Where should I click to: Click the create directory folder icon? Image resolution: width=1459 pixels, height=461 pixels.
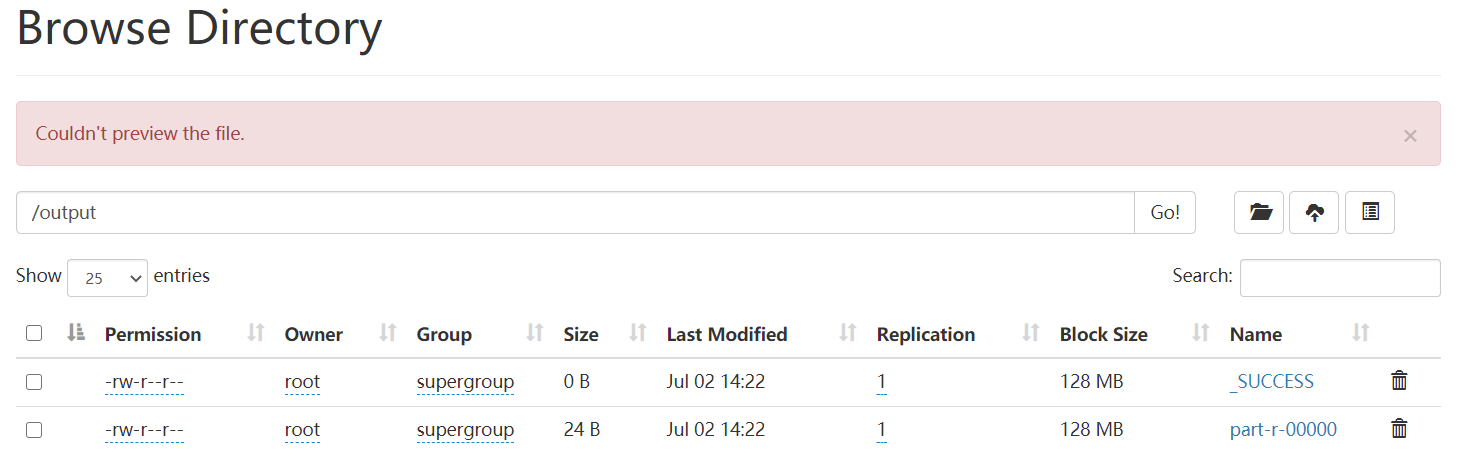tap(1260, 213)
